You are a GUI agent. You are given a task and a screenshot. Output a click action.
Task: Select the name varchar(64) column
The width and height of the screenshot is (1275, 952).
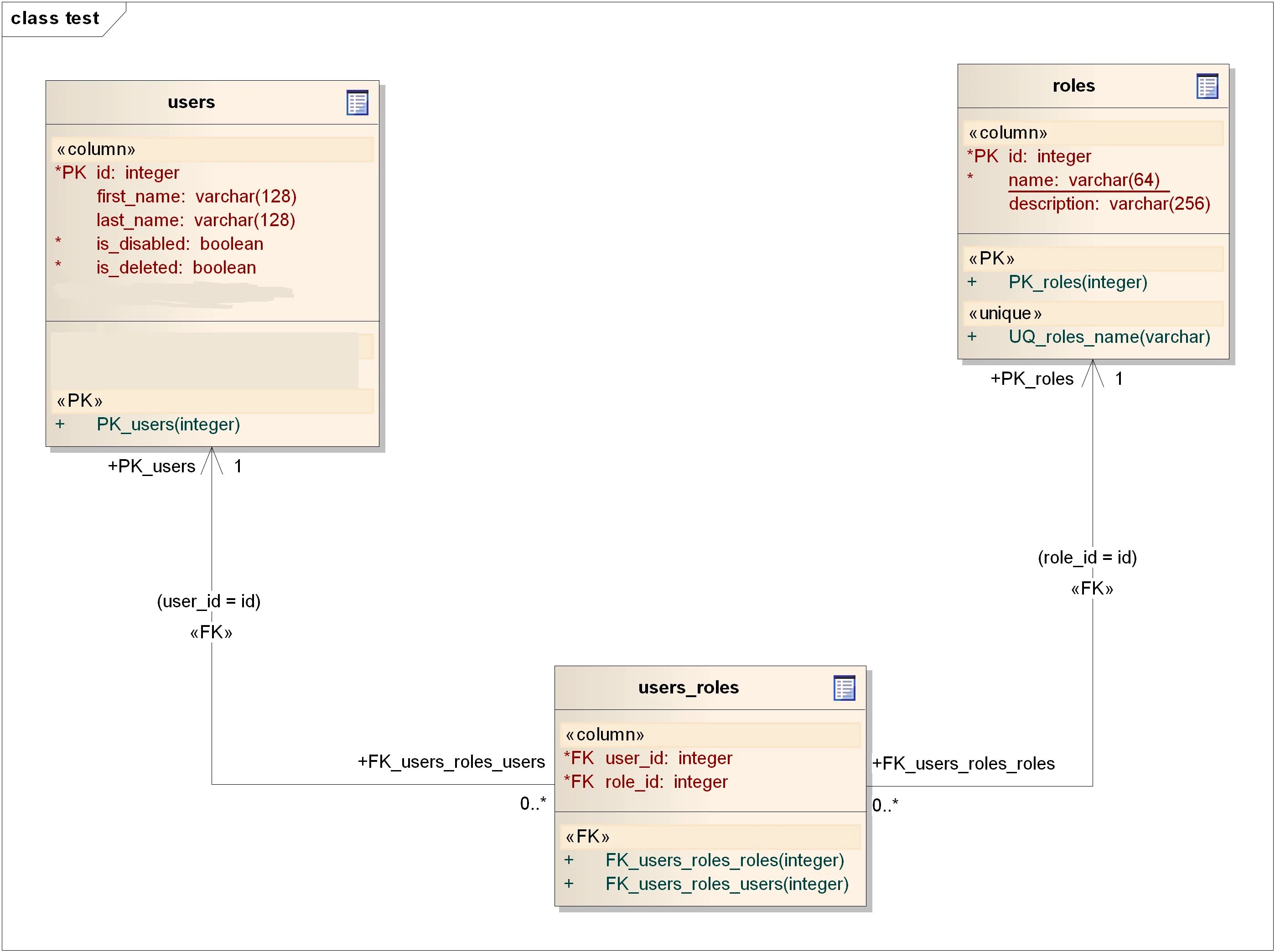(1083, 180)
